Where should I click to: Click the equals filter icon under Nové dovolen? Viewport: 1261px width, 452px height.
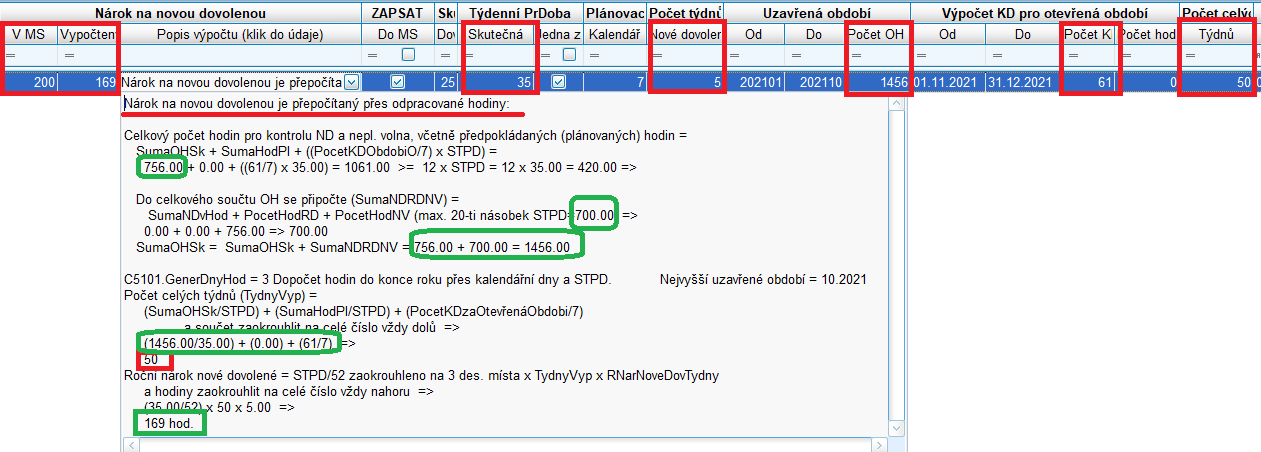point(656,56)
